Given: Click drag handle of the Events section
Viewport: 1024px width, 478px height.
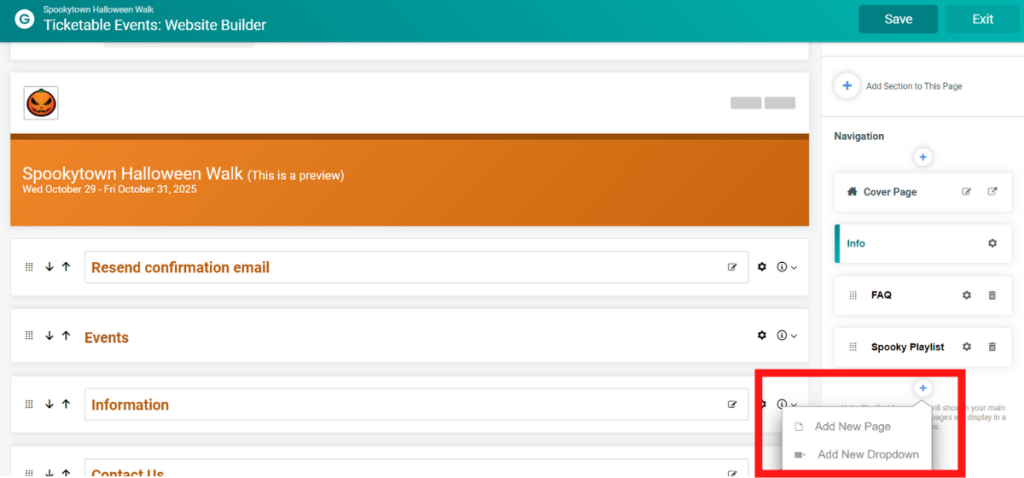Looking at the screenshot, I should click(x=29, y=336).
